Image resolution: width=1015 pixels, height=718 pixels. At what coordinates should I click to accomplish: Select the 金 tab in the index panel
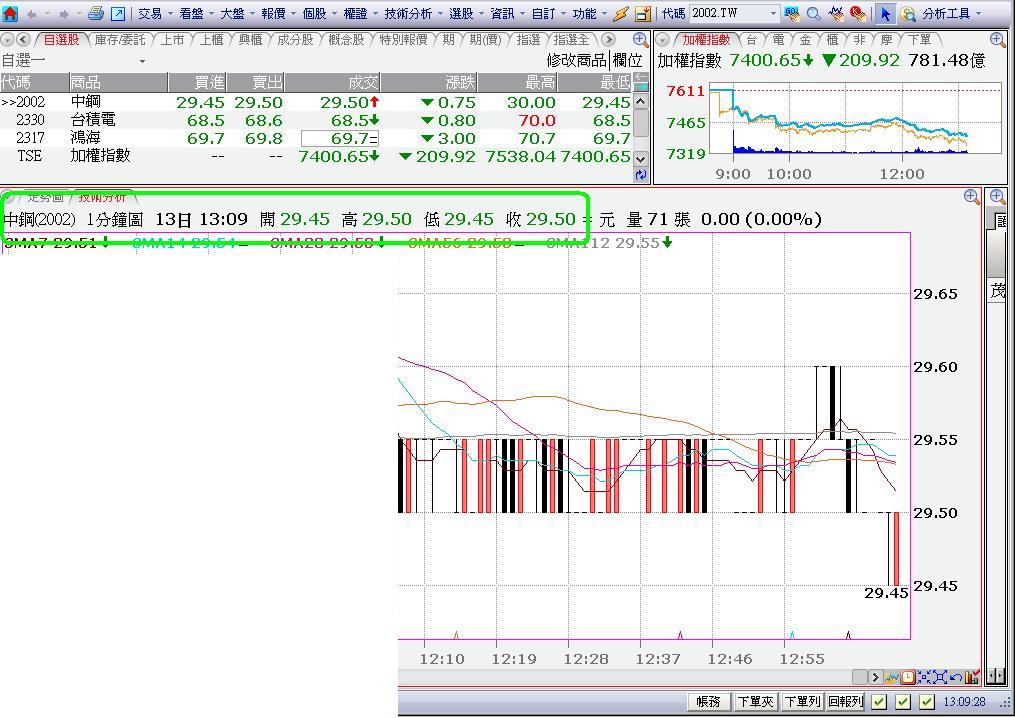(805, 40)
